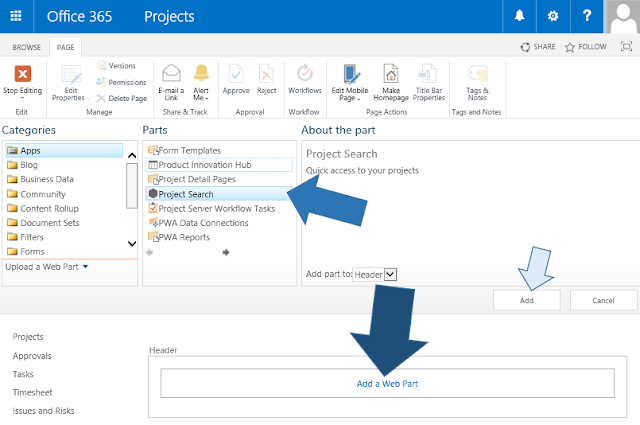
Task: Click the FOLLOW star button
Action: (x=586, y=47)
